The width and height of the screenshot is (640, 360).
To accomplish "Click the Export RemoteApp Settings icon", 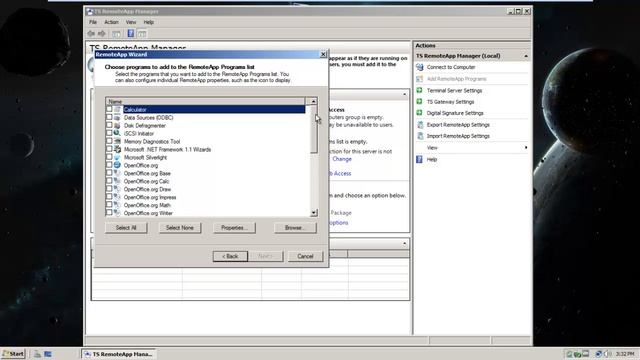I will [x=420, y=124].
